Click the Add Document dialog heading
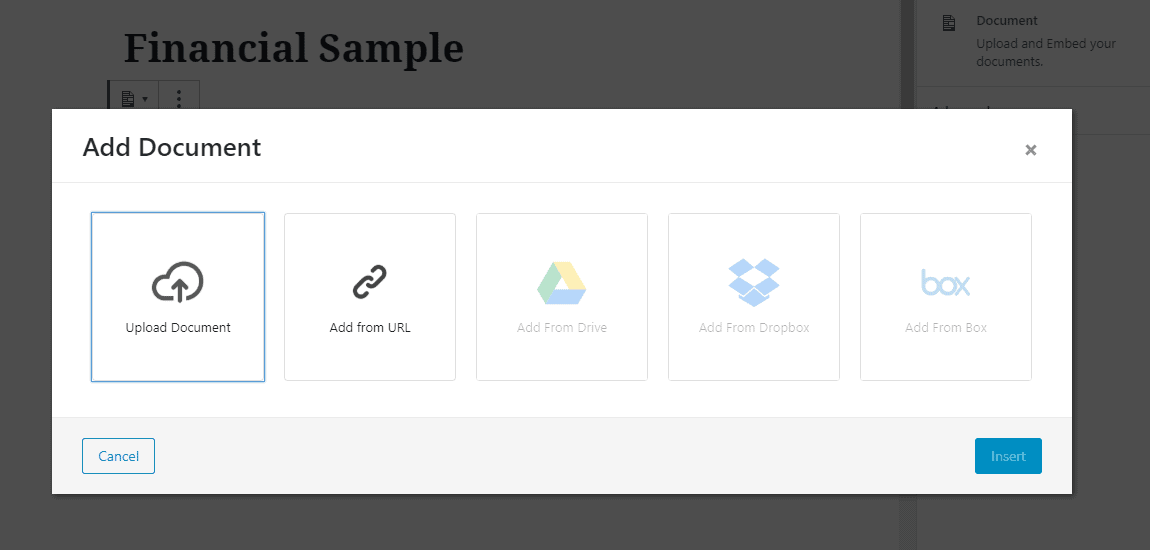 pyautogui.click(x=172, y=147)
